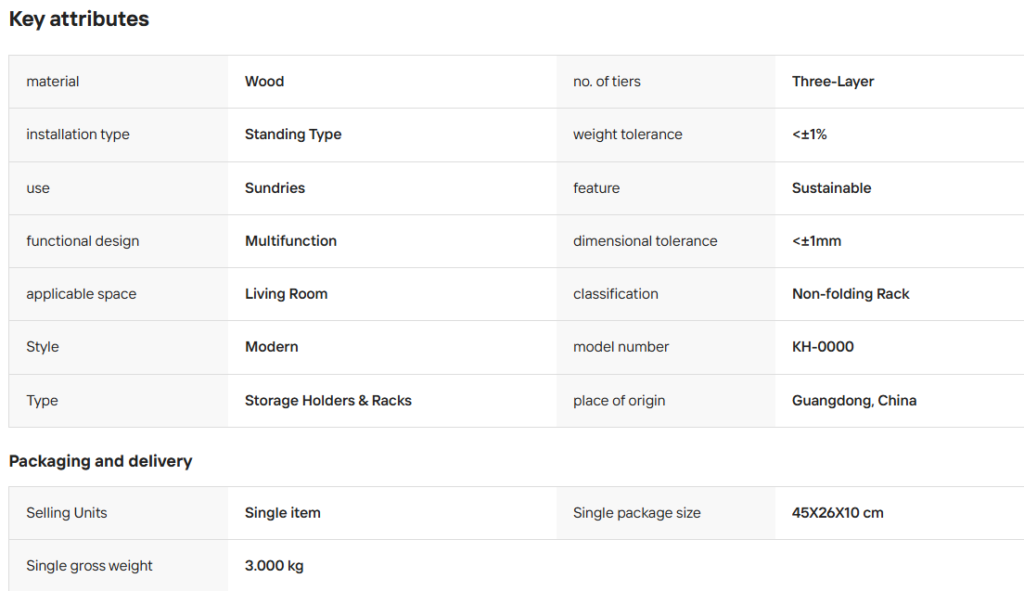Select the weight tolerance <±1% value

pyautogui.click(x=809, y=135)
